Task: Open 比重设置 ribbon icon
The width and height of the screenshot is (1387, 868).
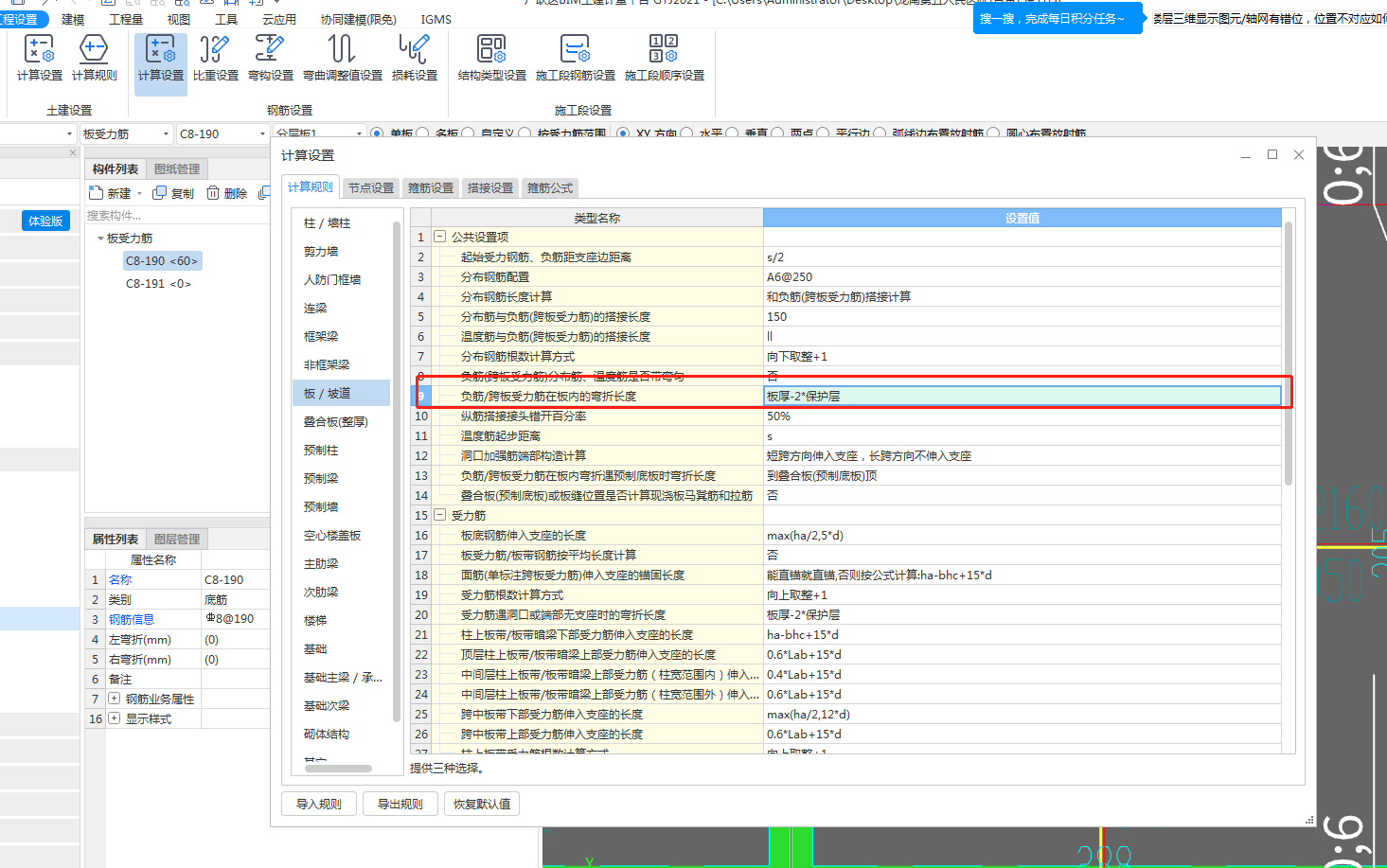Action: click(215, 58)
